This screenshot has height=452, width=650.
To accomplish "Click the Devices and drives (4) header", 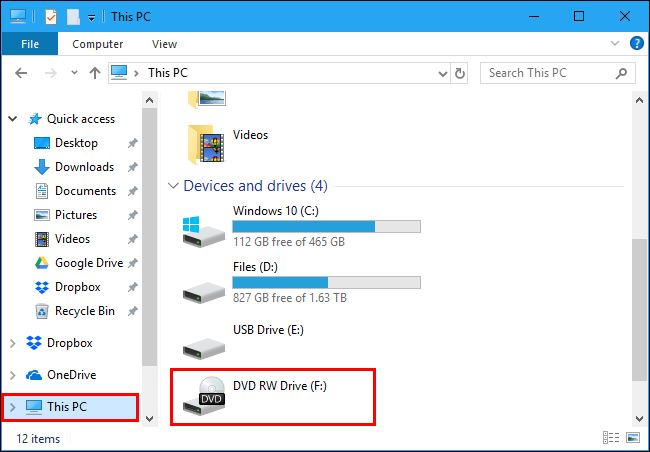I will tap(255, 186).
